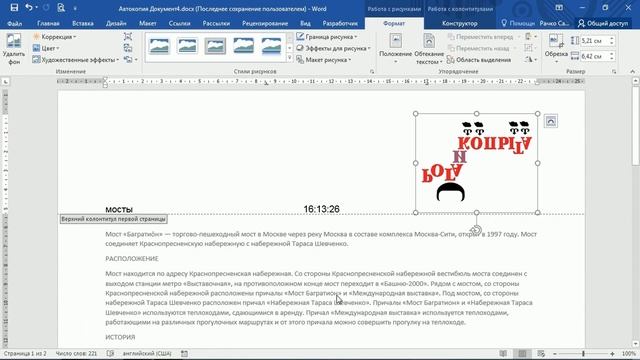Switch to the Рассылки tab
This screenshot has width=640, height=360.
(216, 23)
